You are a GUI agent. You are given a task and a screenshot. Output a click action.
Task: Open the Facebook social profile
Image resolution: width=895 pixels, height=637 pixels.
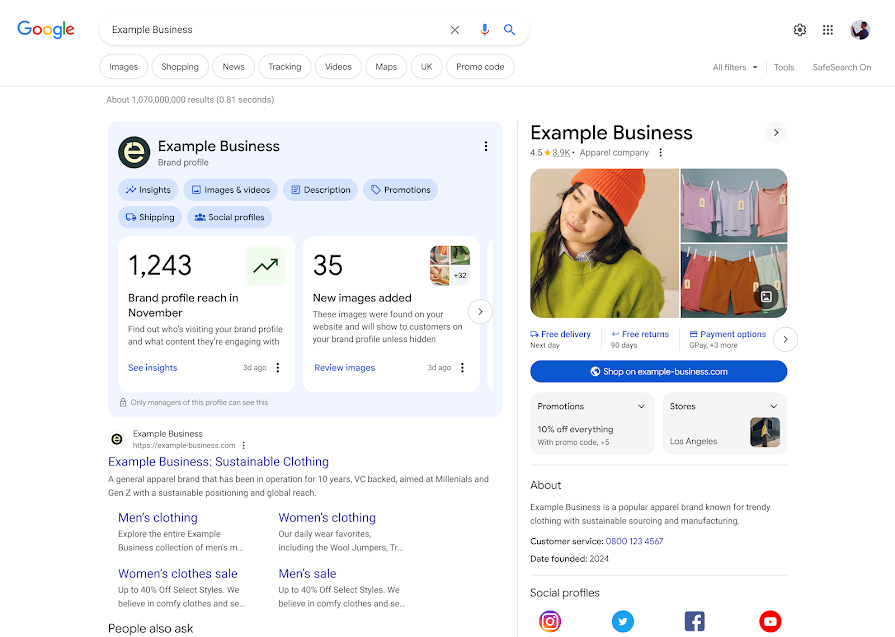point(695,621)
